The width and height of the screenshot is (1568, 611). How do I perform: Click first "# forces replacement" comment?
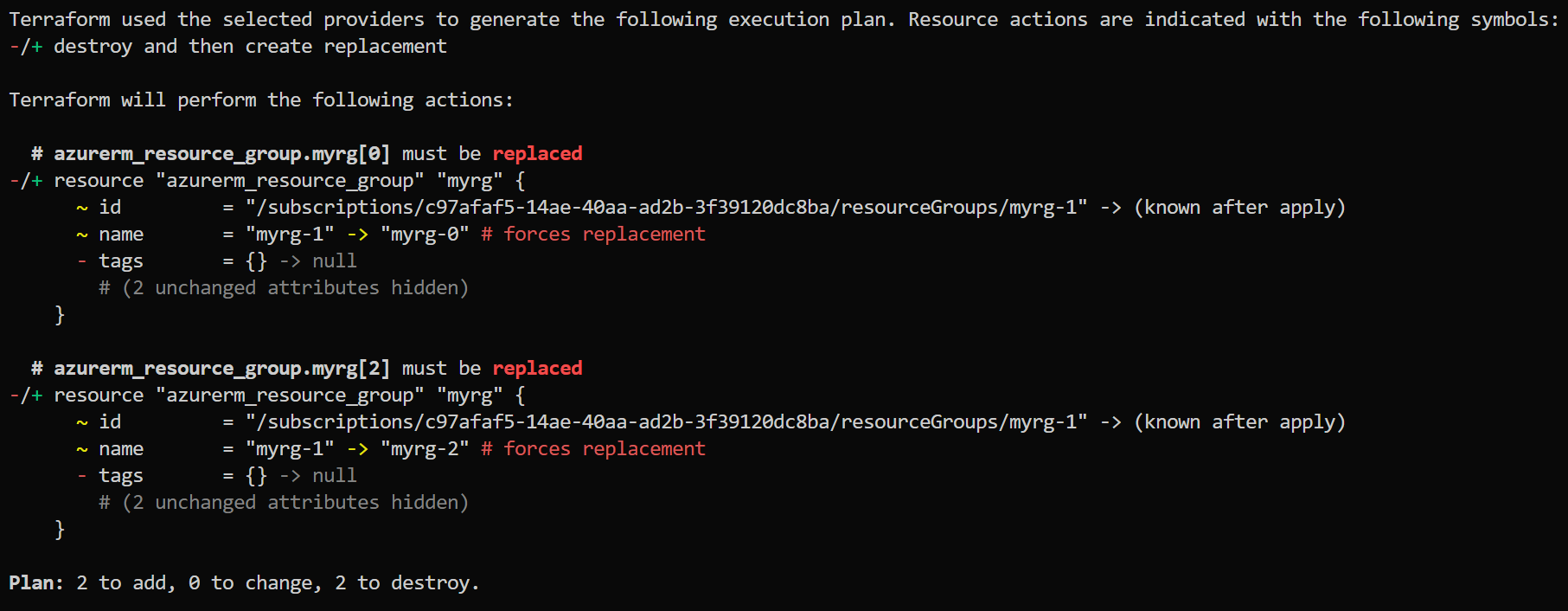(x=593, y=234)
